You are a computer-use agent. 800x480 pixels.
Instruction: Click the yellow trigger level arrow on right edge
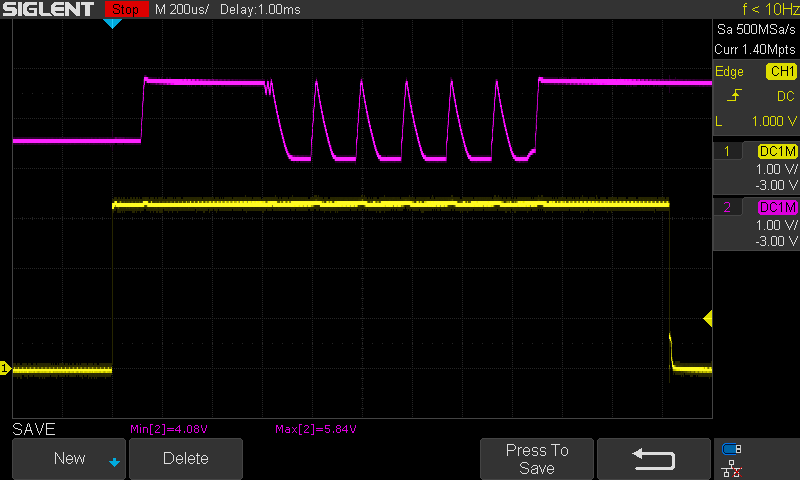pyautogui.click(x=708, y=319)
